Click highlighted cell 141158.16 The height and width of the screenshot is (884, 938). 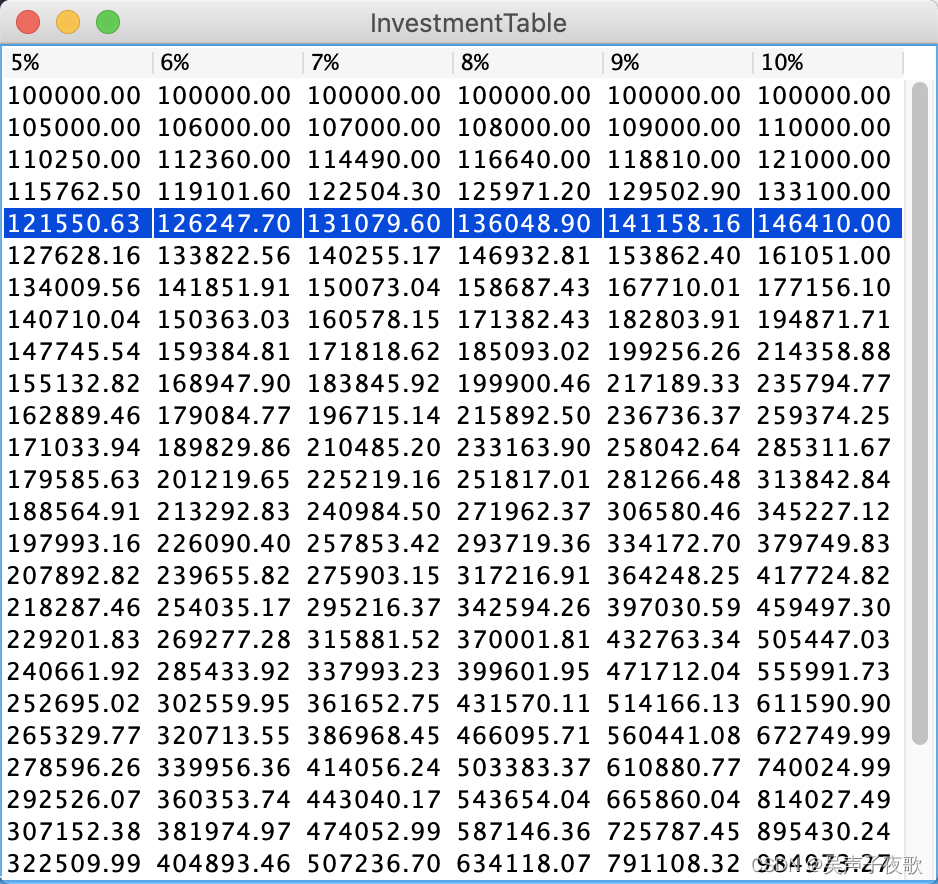tap(678, 223)
